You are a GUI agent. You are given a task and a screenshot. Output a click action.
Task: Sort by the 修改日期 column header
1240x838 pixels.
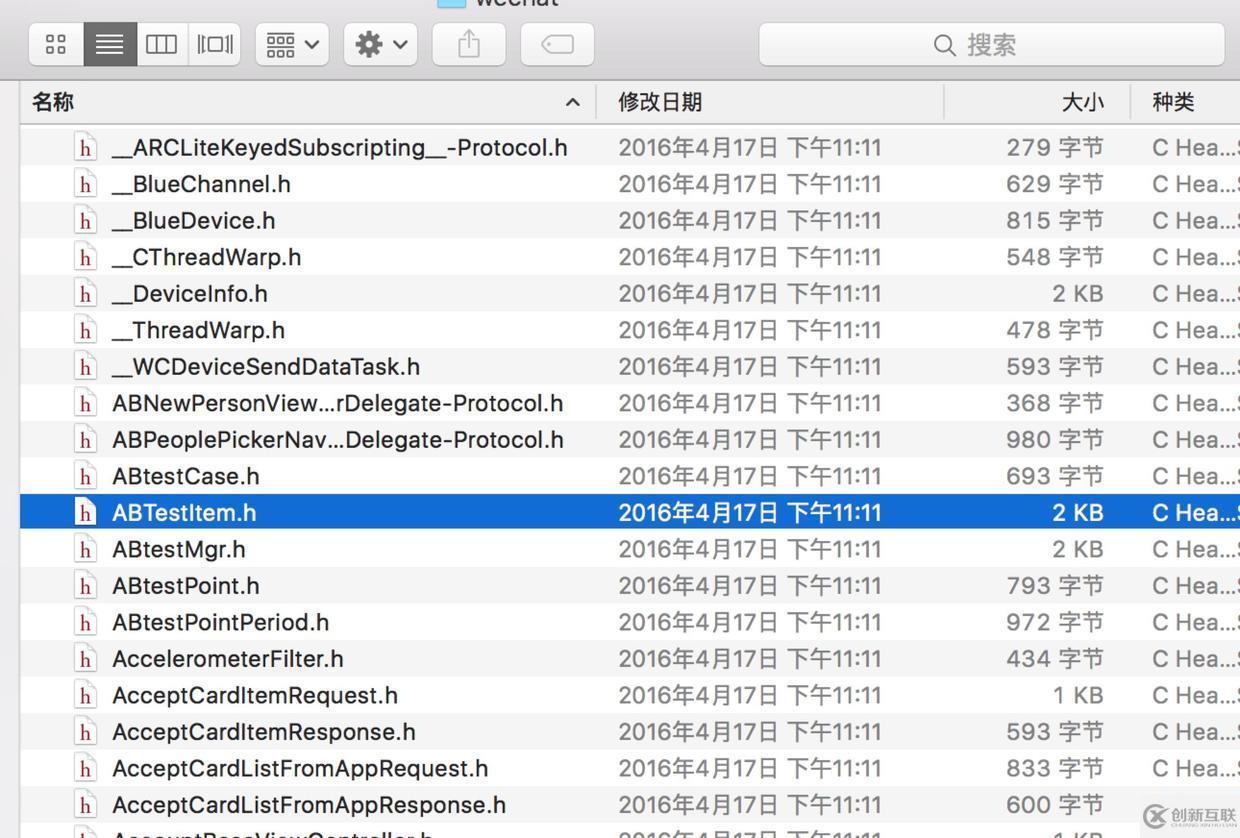660,102
